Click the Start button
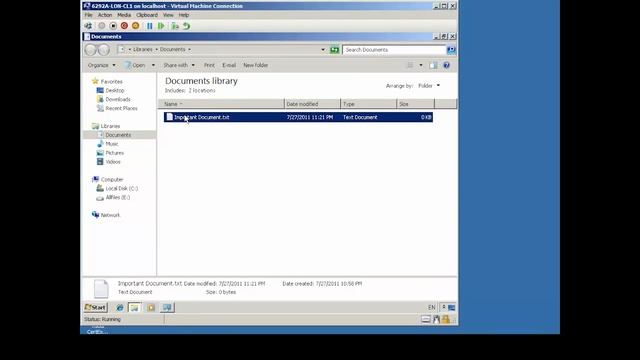 [95, 307]
